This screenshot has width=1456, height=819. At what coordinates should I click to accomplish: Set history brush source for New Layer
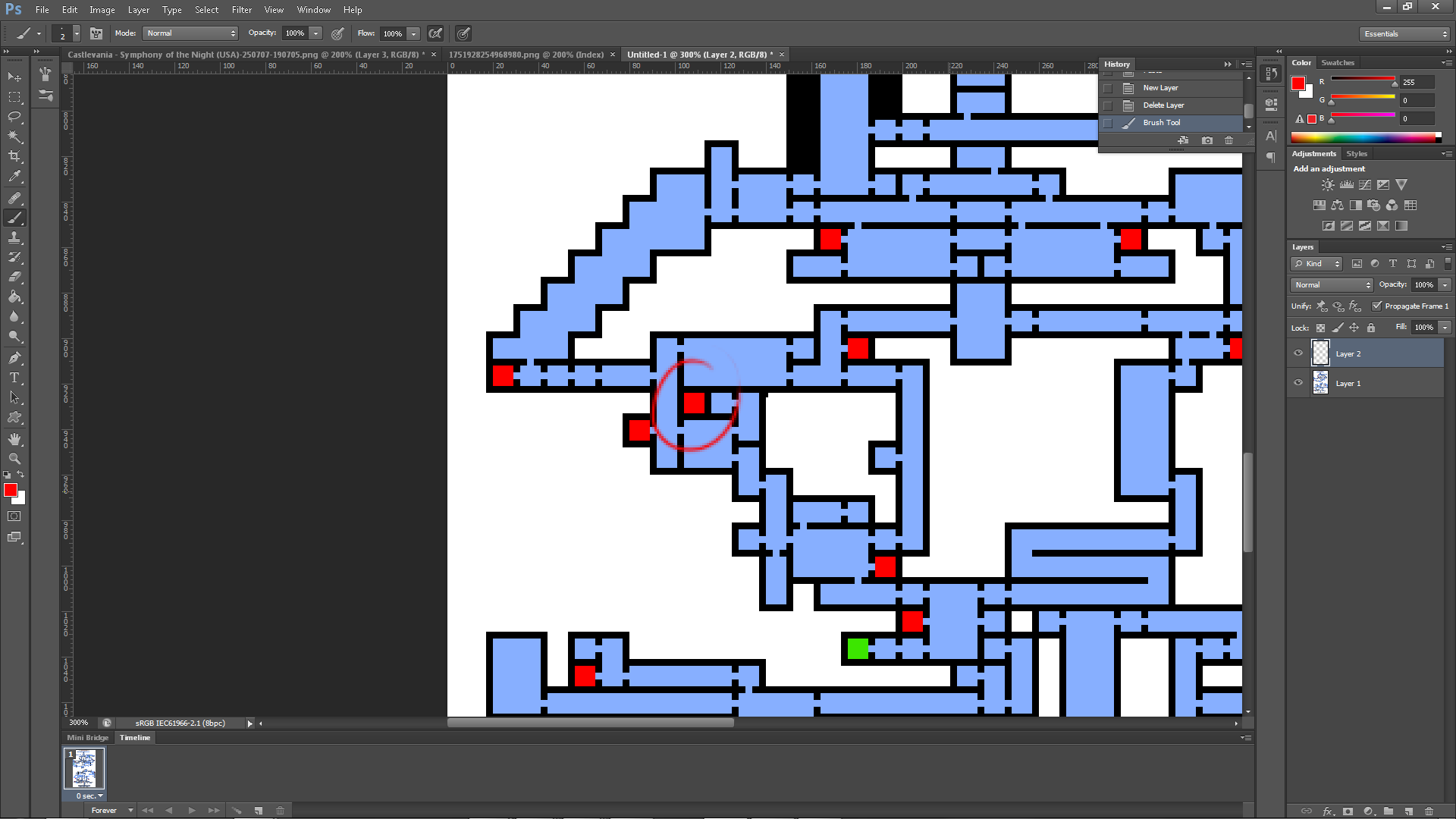[1108, 88]
